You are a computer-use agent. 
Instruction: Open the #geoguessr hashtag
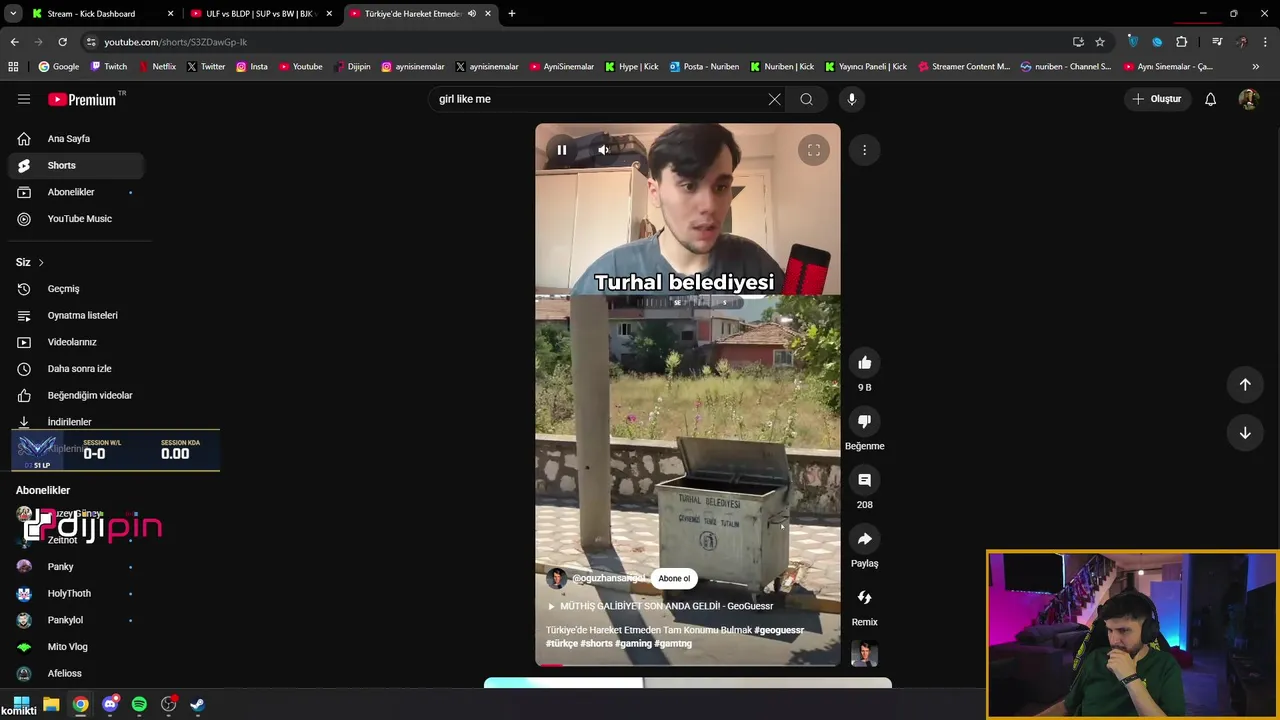pyautogui.click(x=779, y=630)
